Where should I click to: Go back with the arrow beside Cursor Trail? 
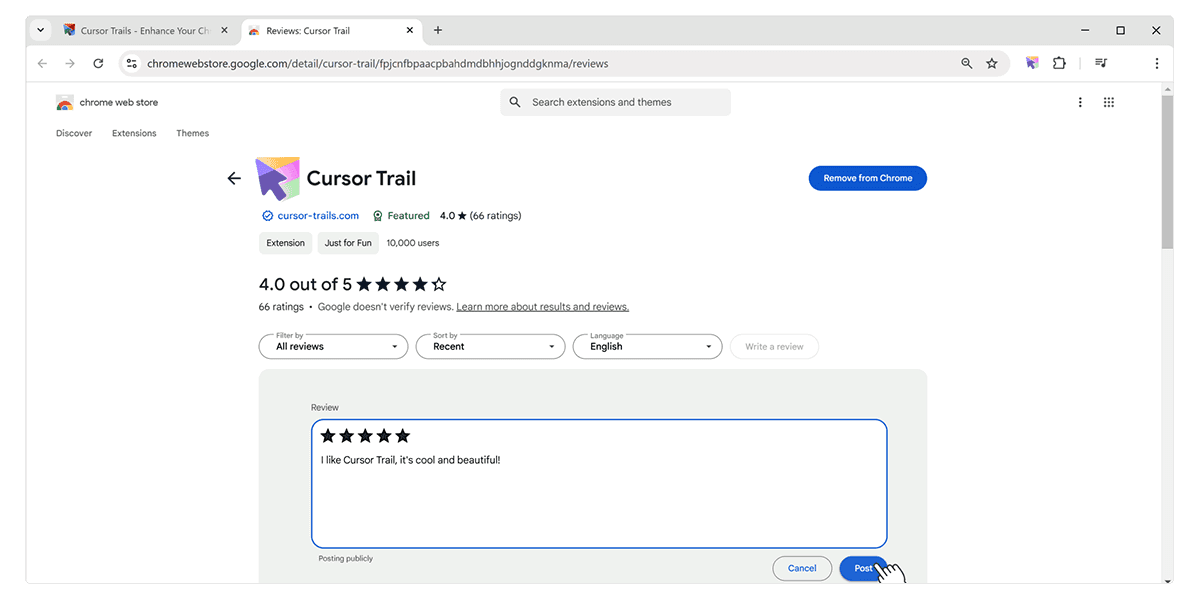click(234, 178)
